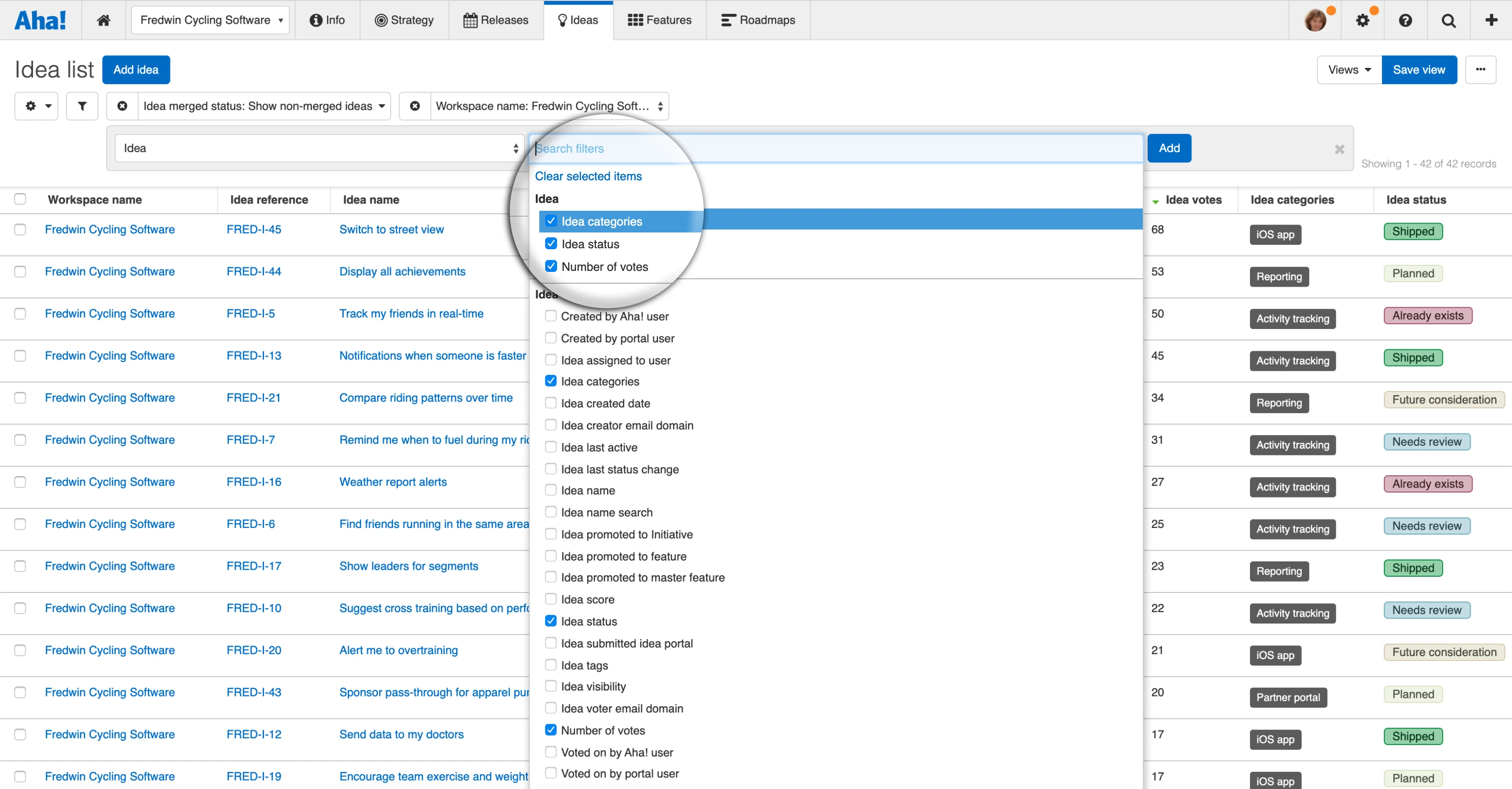Open the Roadmaps tab

(758, 20)
